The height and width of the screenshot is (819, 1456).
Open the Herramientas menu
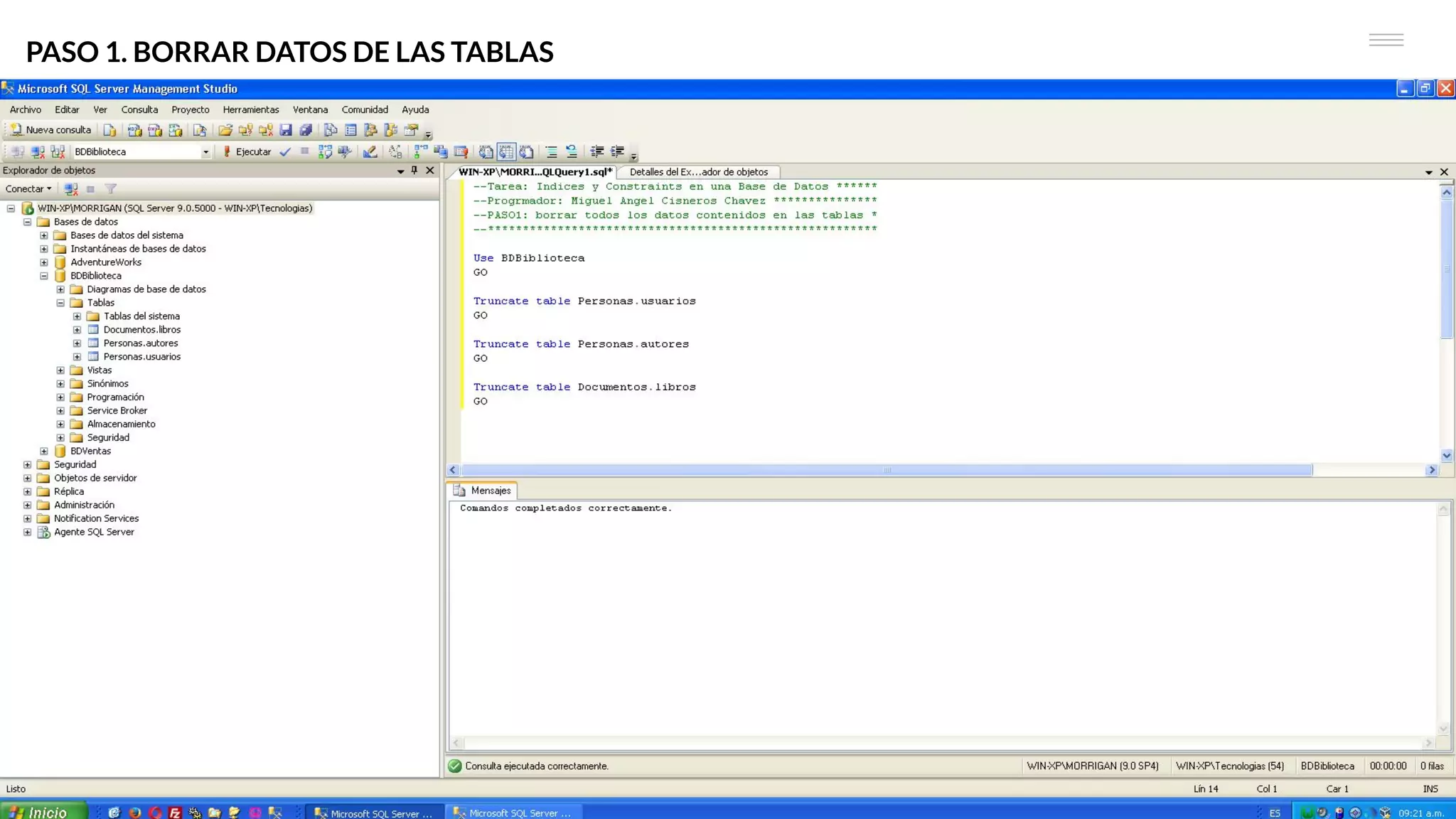tap(251, 109)
